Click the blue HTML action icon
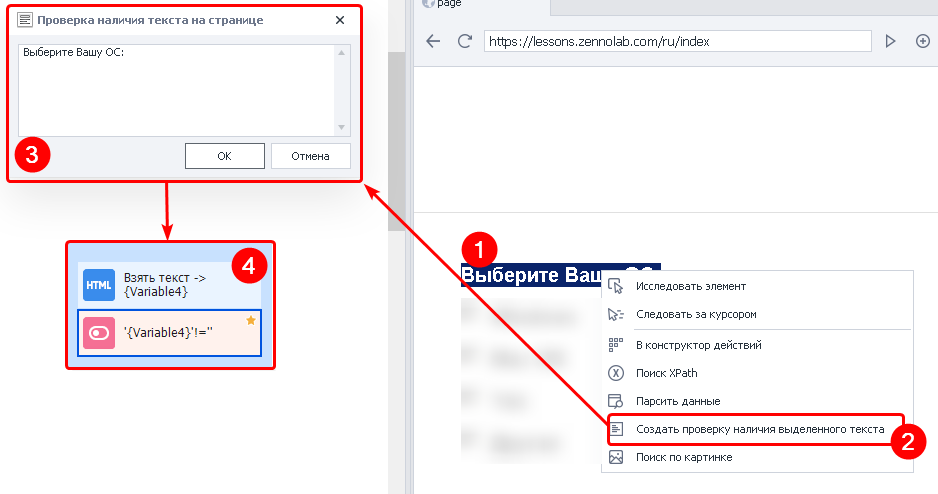The image size is (938, 494). [100, 285]
